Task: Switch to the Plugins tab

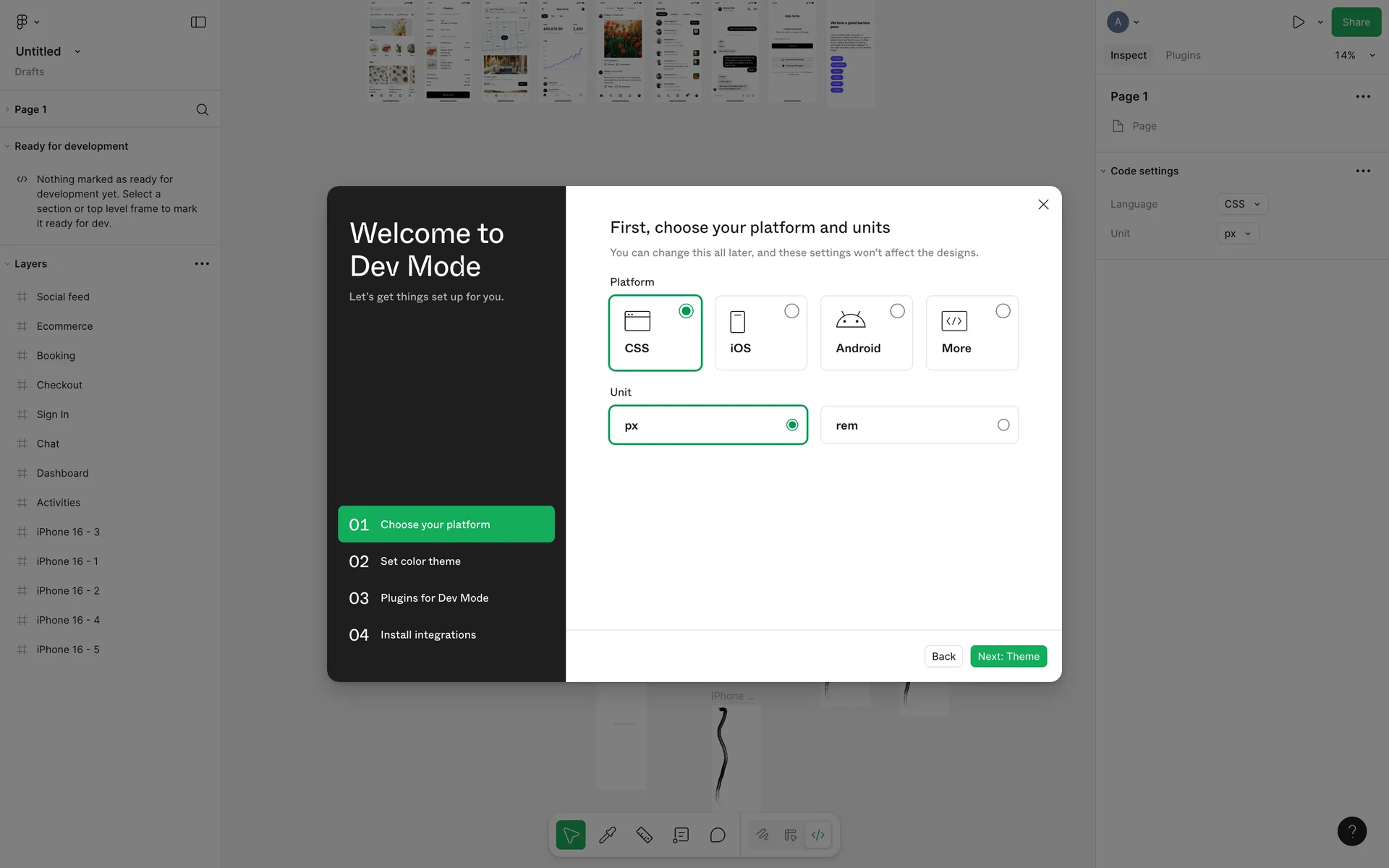Action: pyautogui.click(x=1183, y=55)
